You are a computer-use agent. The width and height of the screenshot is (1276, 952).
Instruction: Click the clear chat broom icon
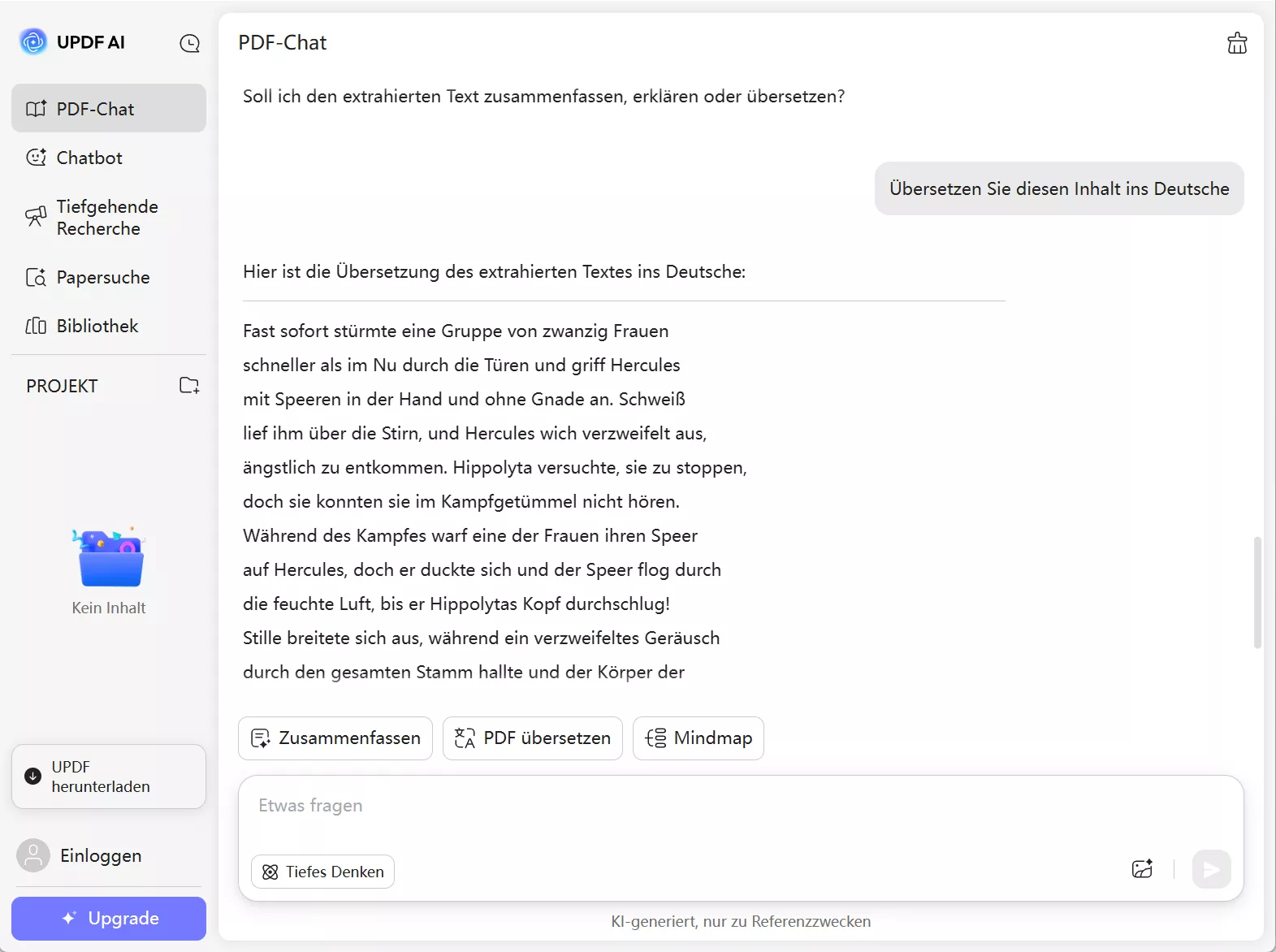pyautogui.click(x=1237, y=43)
